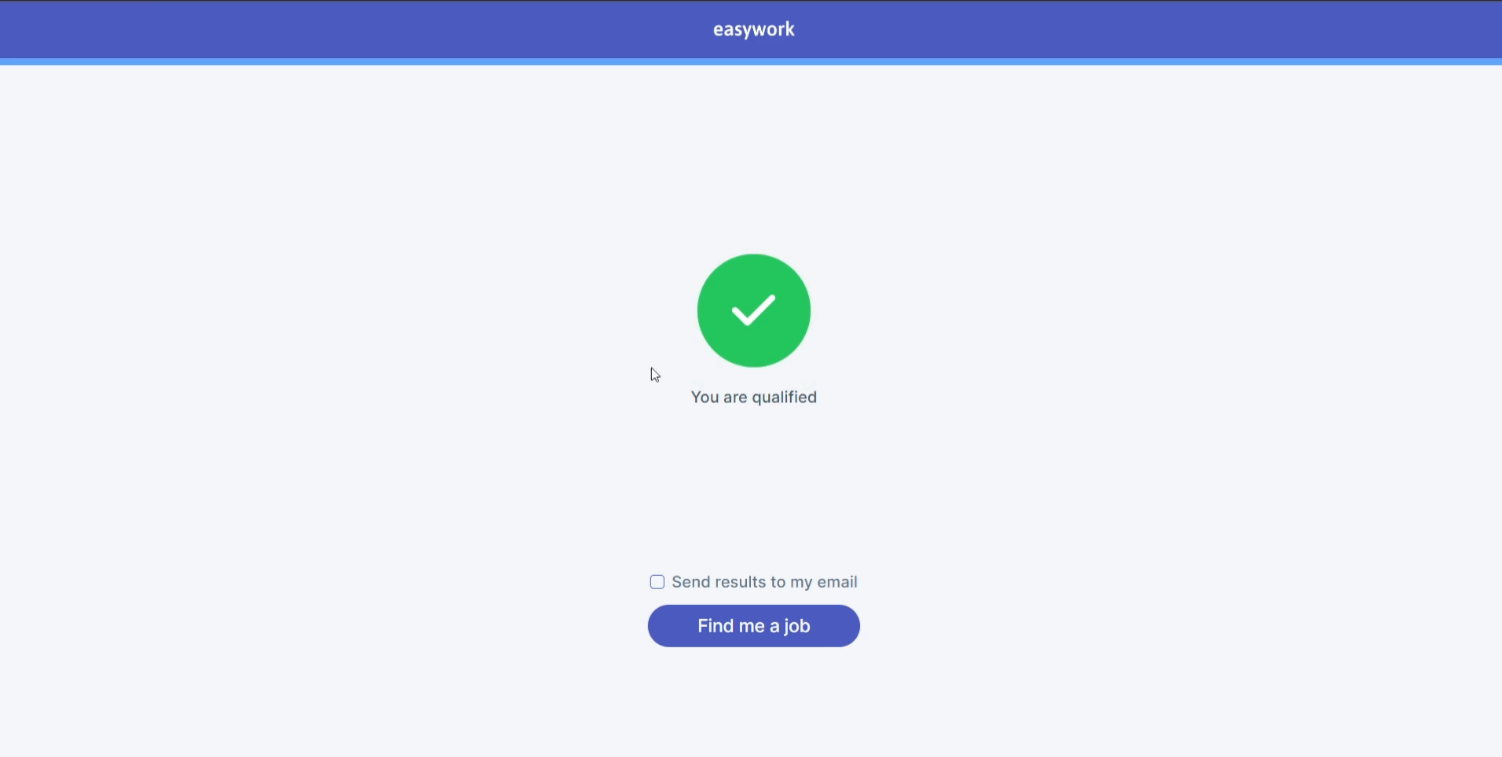Click the 'Send results to my email' label
The height and width of the screenshot is (757, 1502).
764,582
